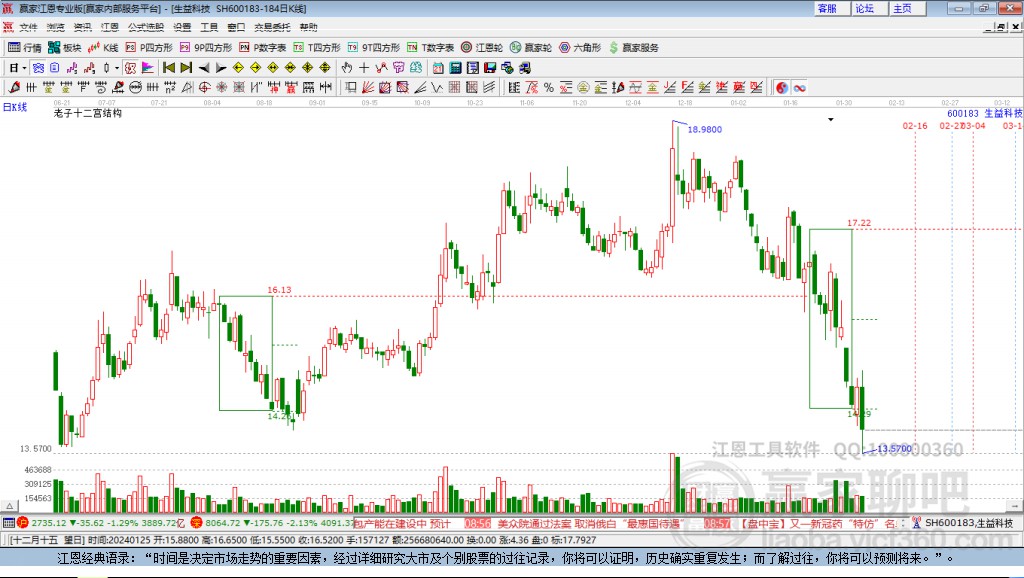The image size is (1024, 578).
Task: Open the 工具 menu
Action: point(209,27)
